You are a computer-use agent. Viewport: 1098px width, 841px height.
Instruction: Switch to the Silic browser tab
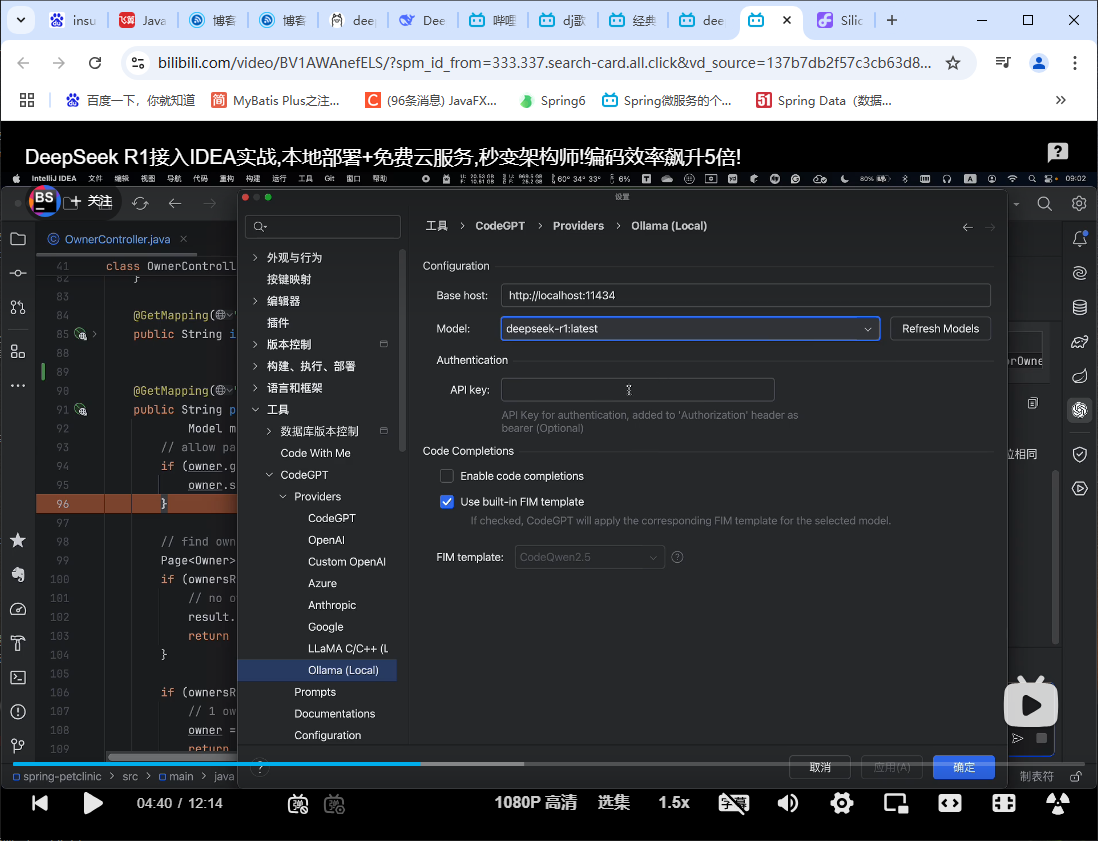841,20
